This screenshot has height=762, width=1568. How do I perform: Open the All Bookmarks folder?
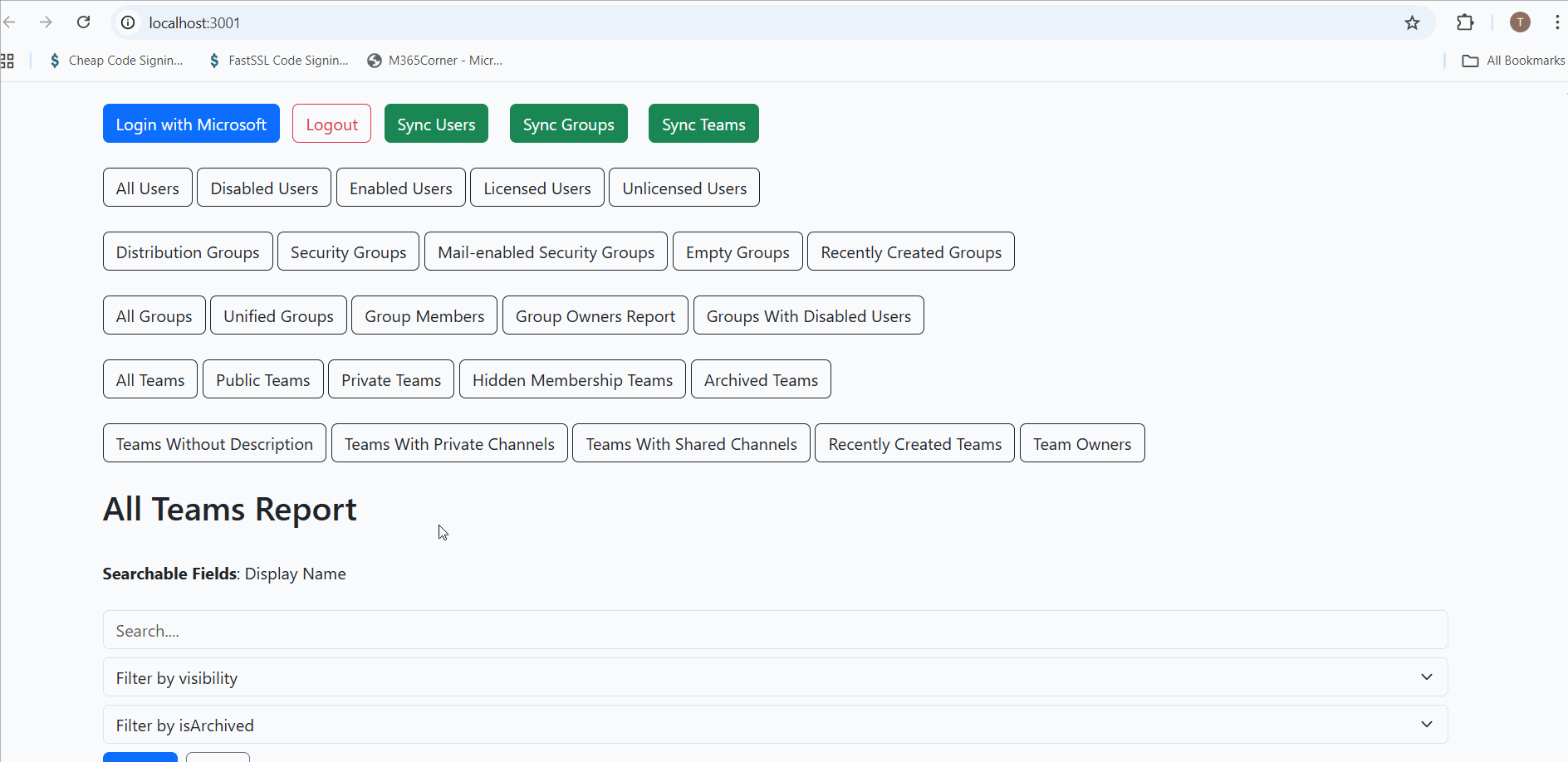click(1513, 61)
